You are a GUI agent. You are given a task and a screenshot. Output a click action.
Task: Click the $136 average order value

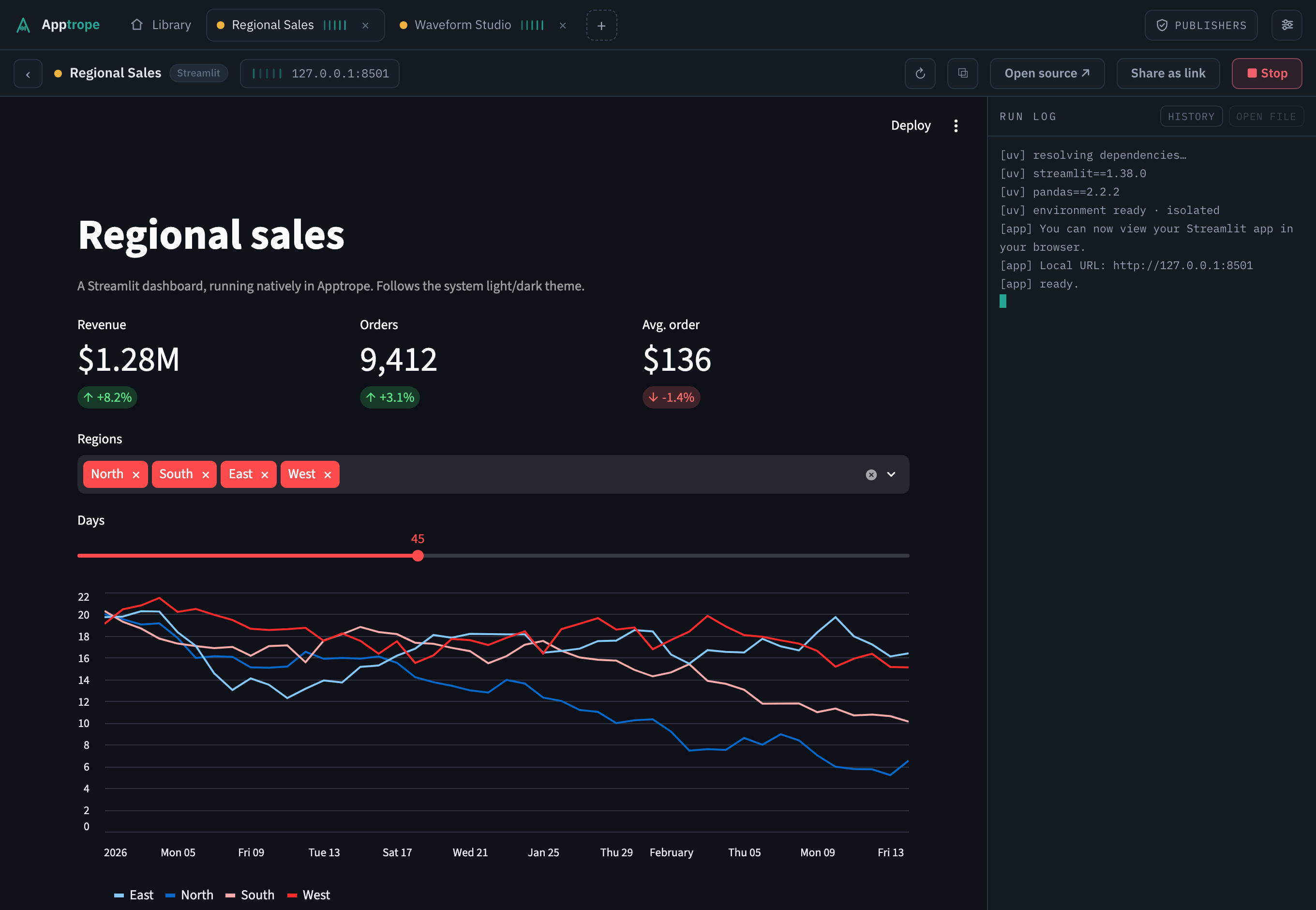tap(677, 360)
